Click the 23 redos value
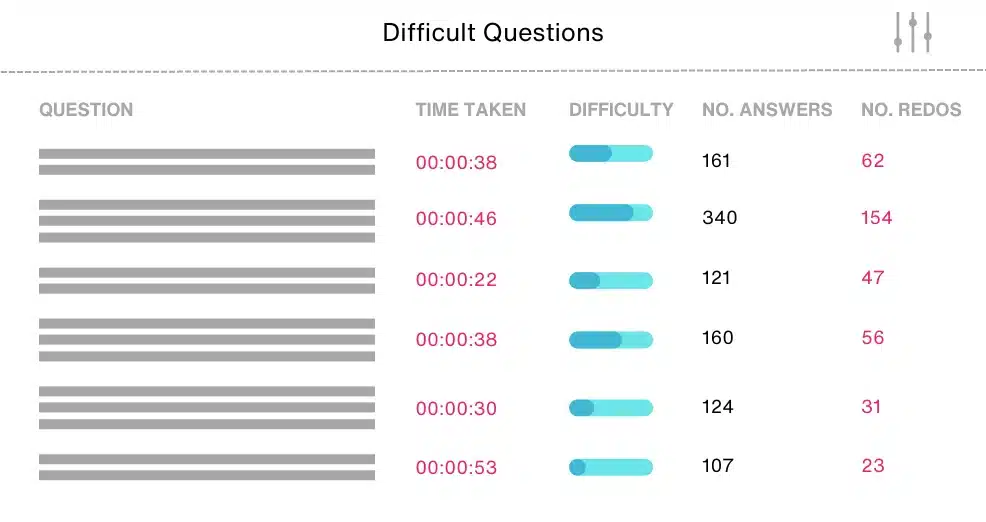986x522 pixels. (872, 465)
